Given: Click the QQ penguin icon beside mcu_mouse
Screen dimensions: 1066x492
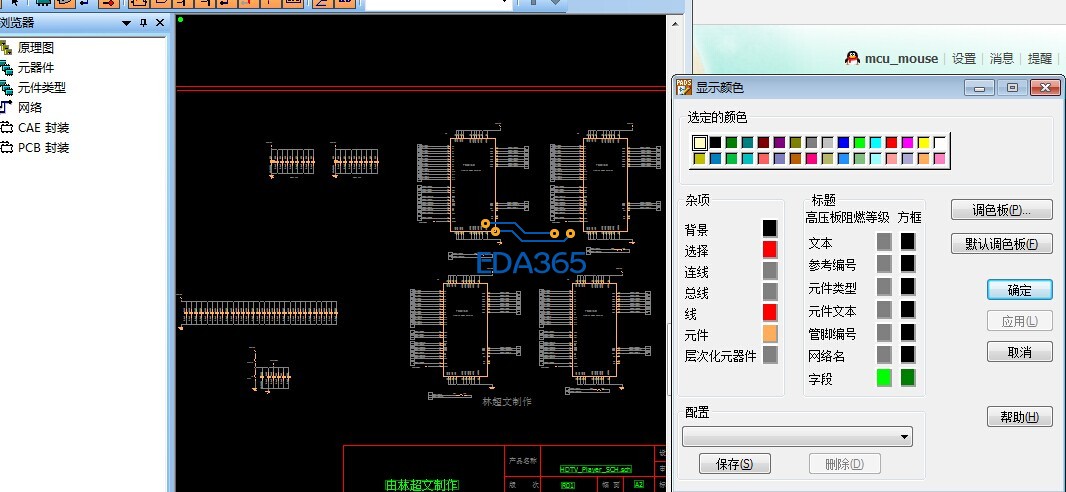Looking at the screenshot, I should 852,58.
